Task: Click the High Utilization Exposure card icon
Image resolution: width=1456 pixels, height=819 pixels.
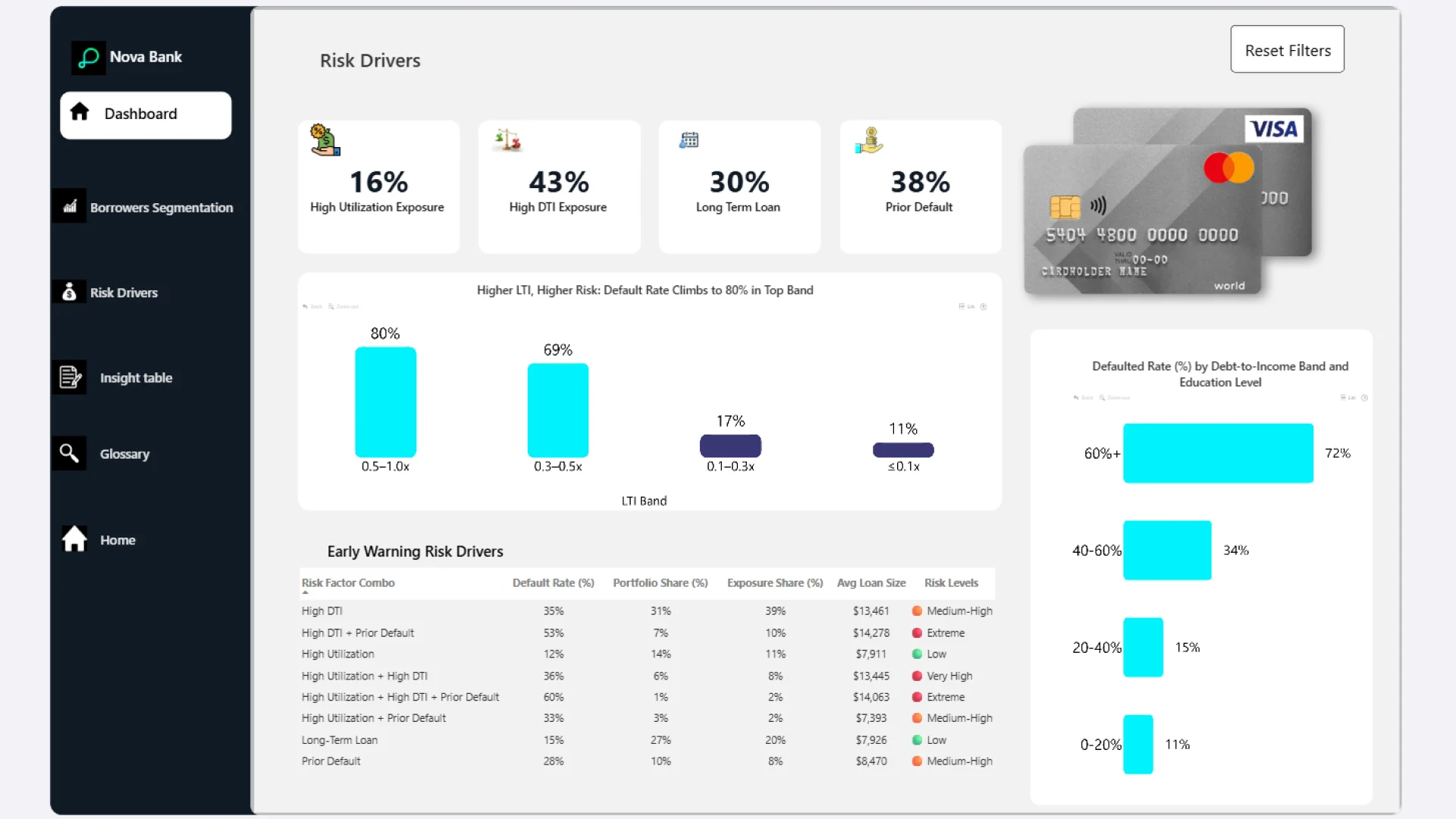Action: point(325,140)
